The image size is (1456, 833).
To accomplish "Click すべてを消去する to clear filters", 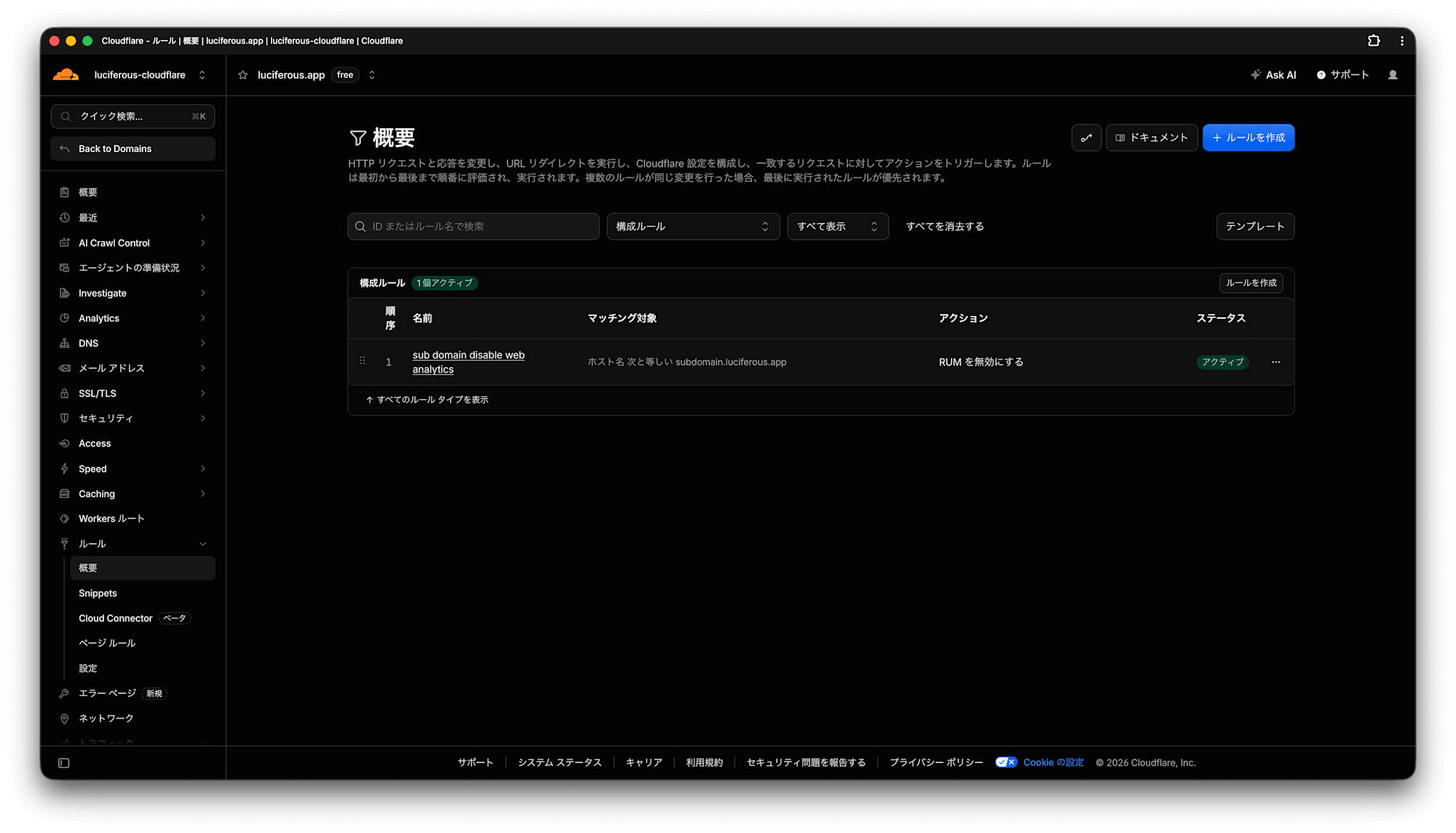I will click(945, 226).
